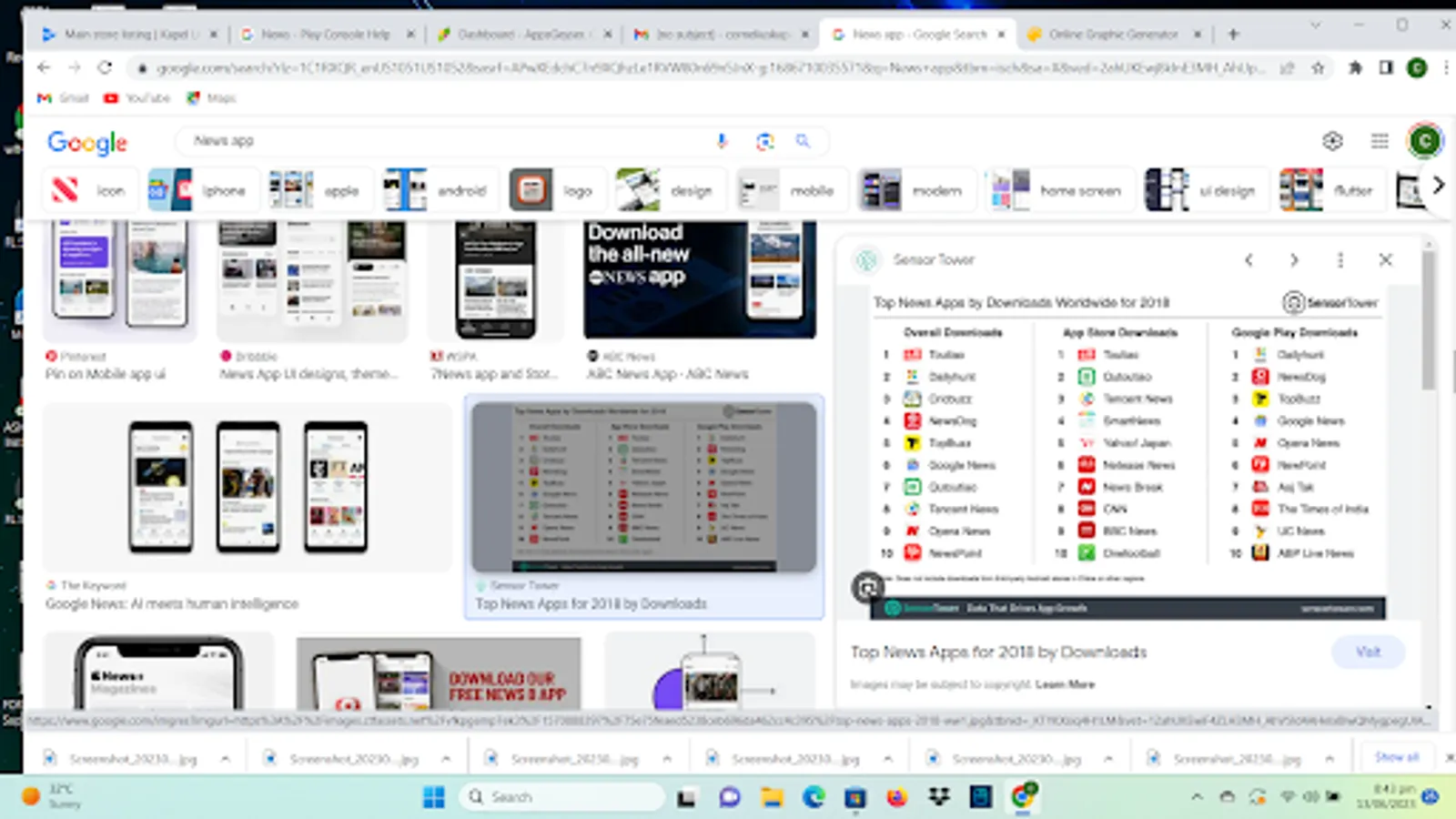Image resolution: width=1456 pixels, height=819 pixels.
Task: Filter images by the home screen chip
Action: (x=1060, y=190)
